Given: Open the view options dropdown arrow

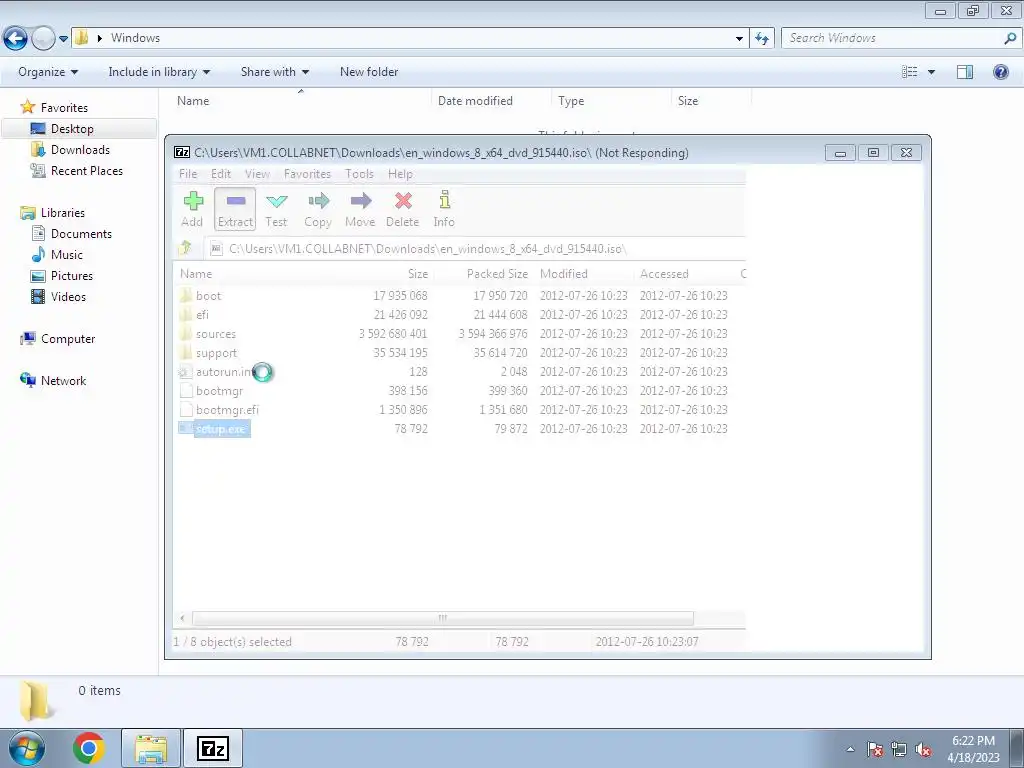Looking at the screenshot, I should 931,72.
